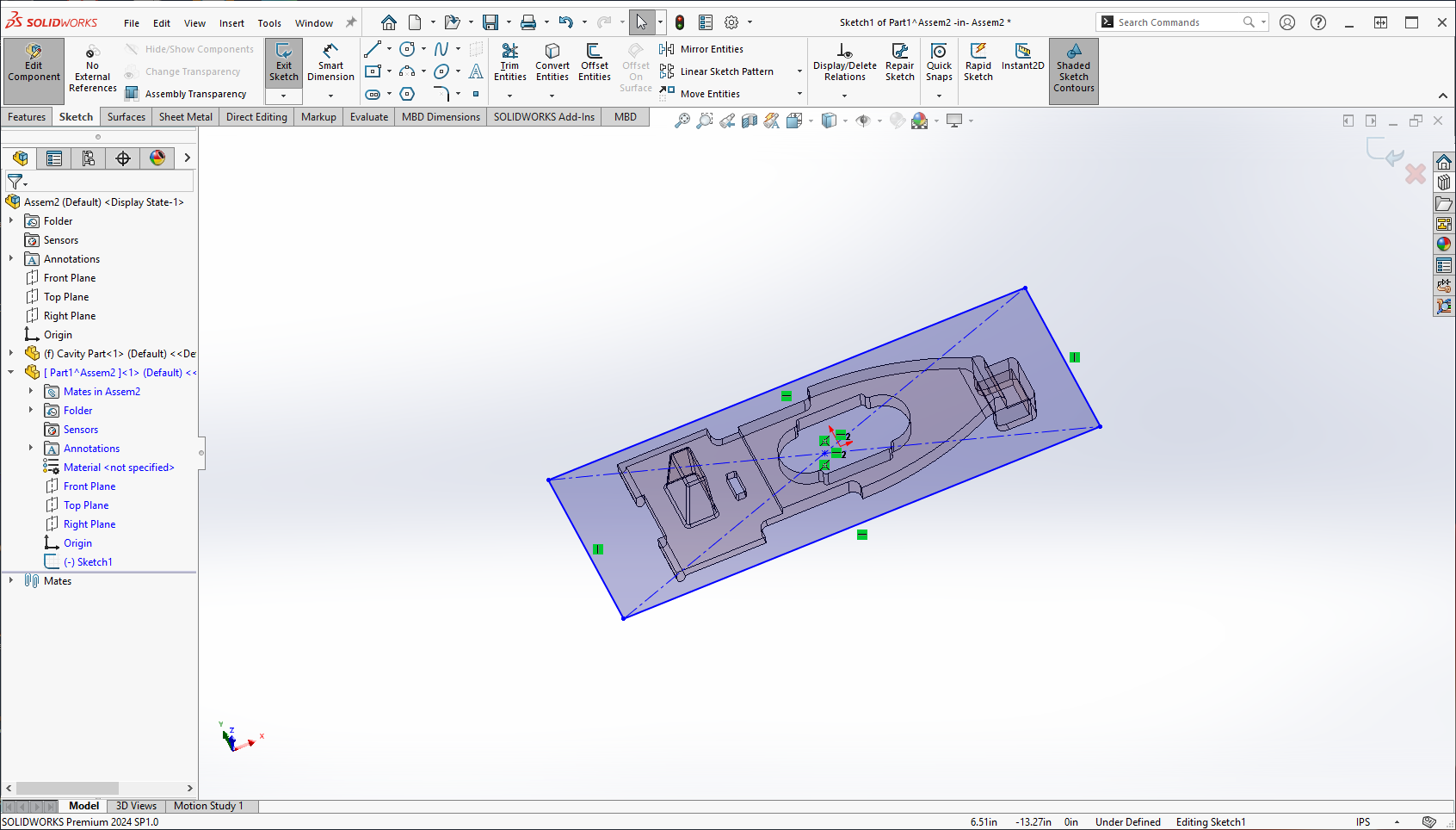Screen dimensions: 1456x830
Task: Click the tree filter funnel field
Action: 99,182
